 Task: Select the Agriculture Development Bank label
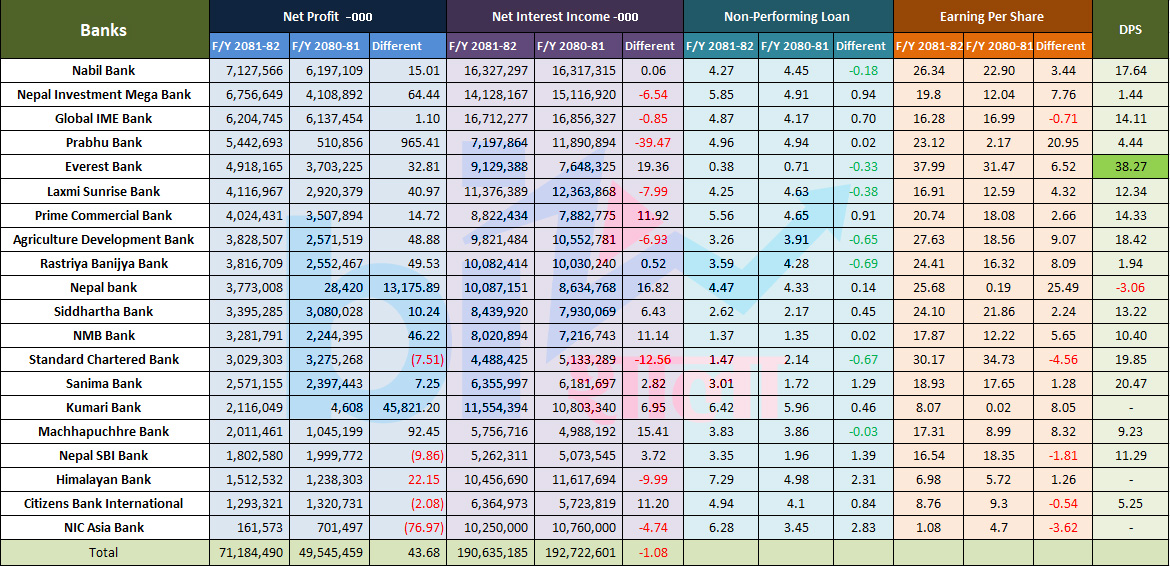pos(104,239)
